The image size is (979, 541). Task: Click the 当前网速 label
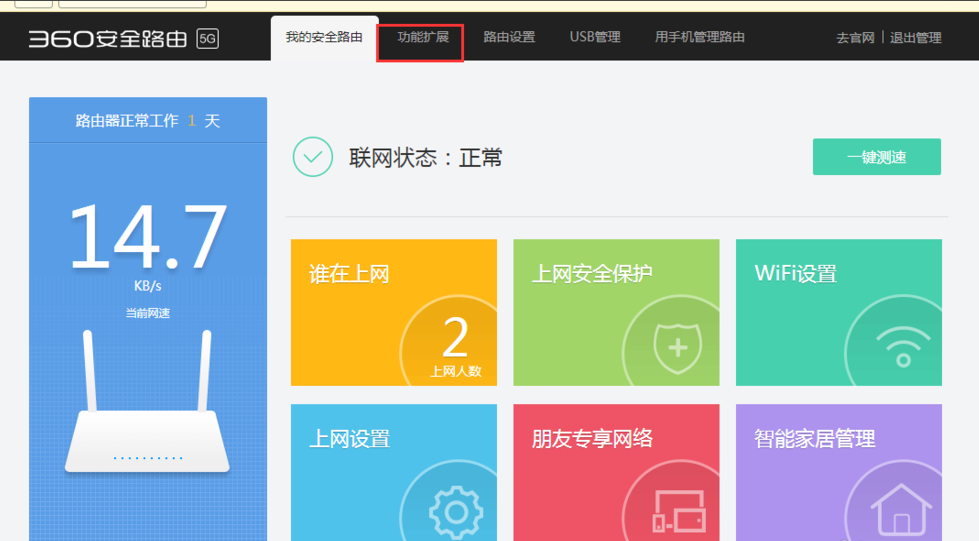click(x=147, y=313)
